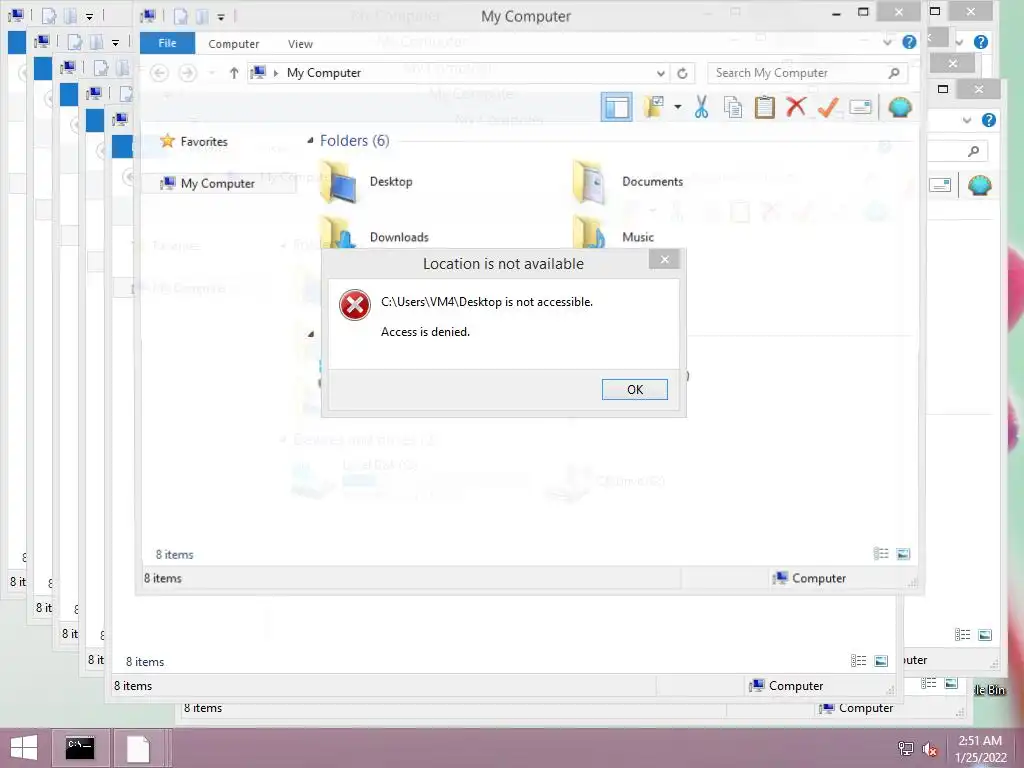Click the Cut scissors icon

[701, 106]
